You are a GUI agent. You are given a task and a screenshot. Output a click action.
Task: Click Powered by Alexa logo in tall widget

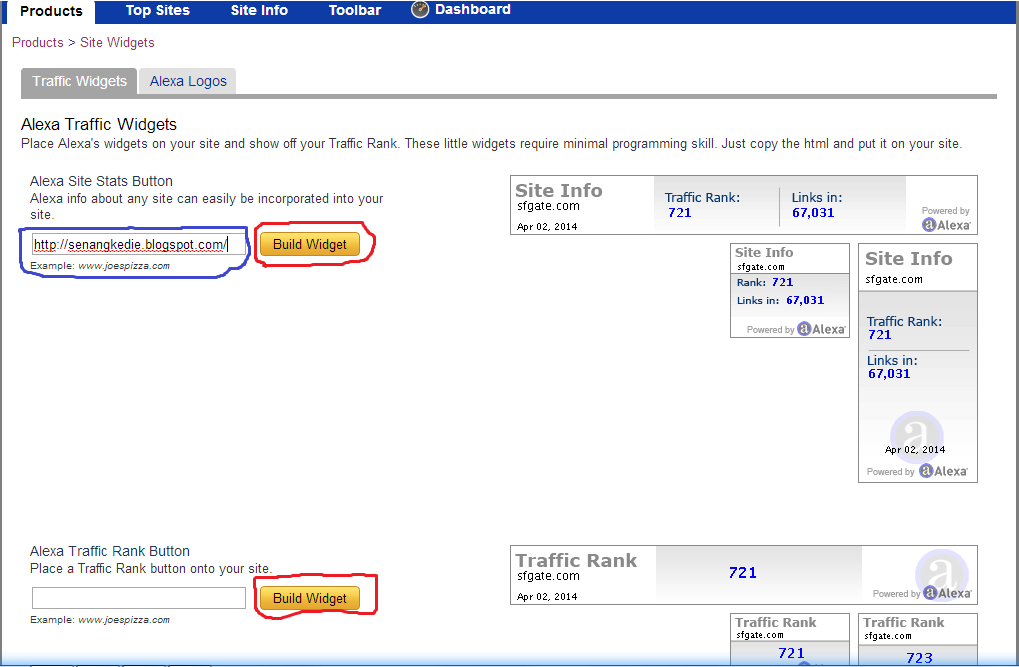[943, 471]
